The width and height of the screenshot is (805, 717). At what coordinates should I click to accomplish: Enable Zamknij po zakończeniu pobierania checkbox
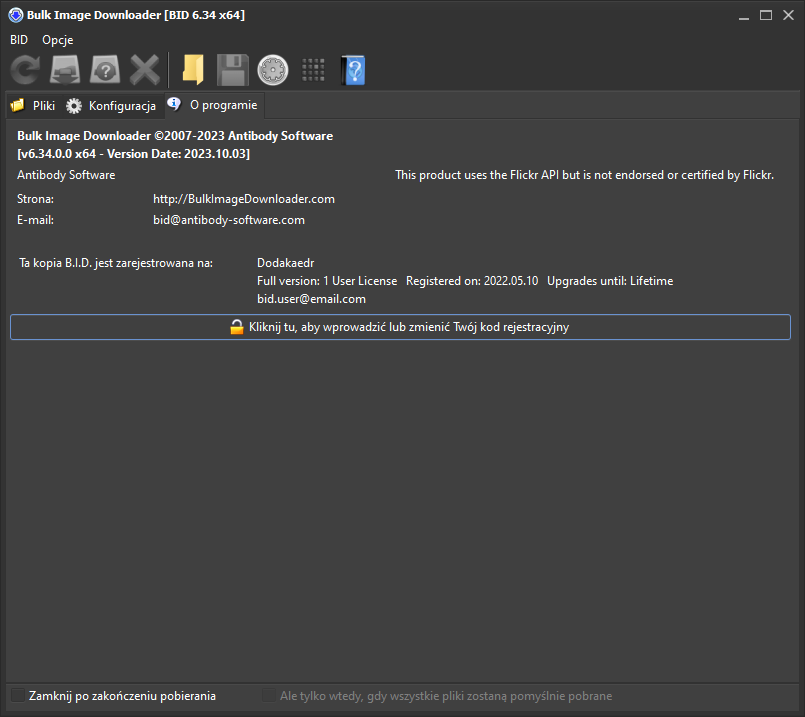(18, 695)
